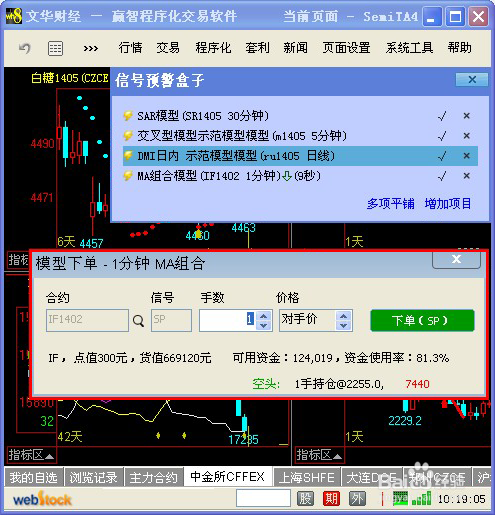The image size is (495, 515).
Task: Open the 交易 menu
Action: (168, 48)
